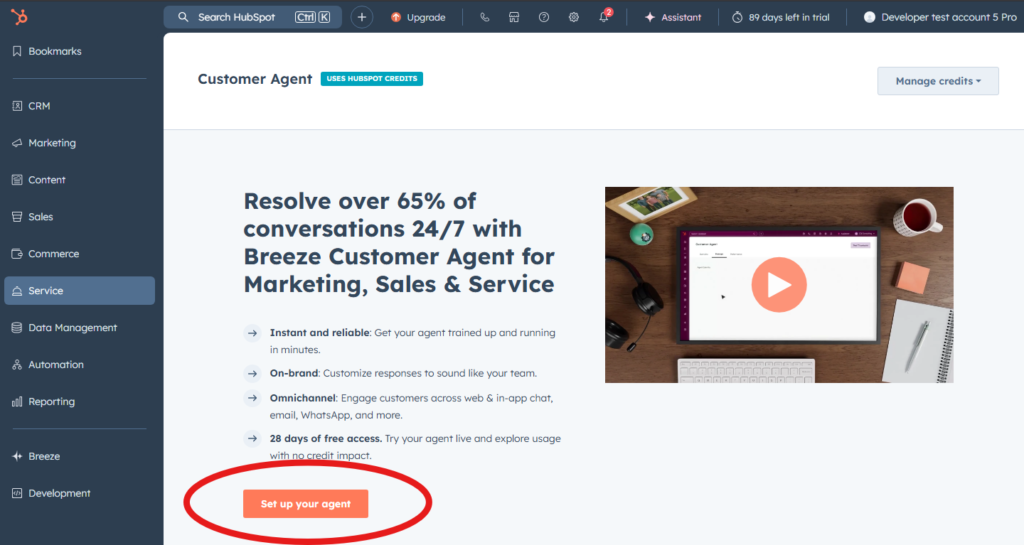Click the Content sidebar icon

(x=17, y=179)
